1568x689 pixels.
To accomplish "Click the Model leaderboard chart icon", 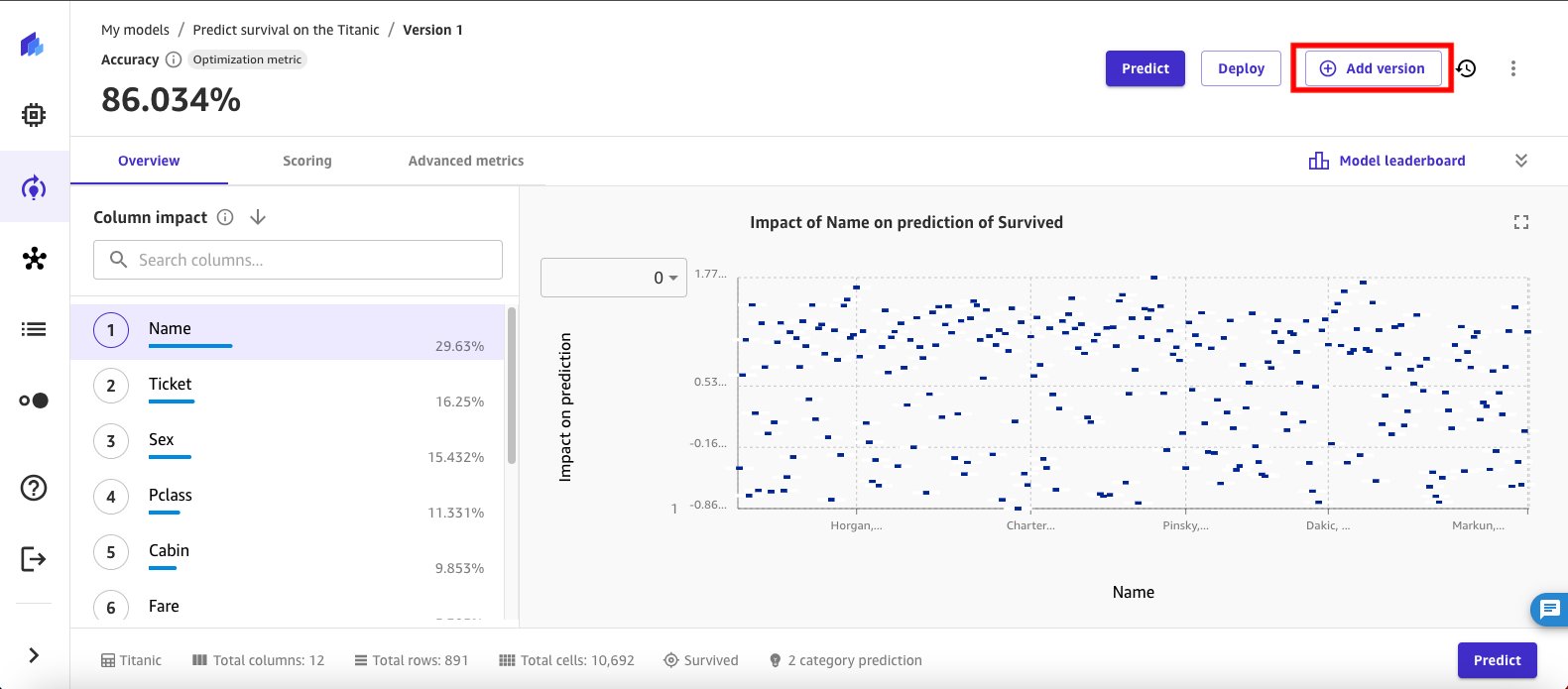I will [x=1319, y=161].
